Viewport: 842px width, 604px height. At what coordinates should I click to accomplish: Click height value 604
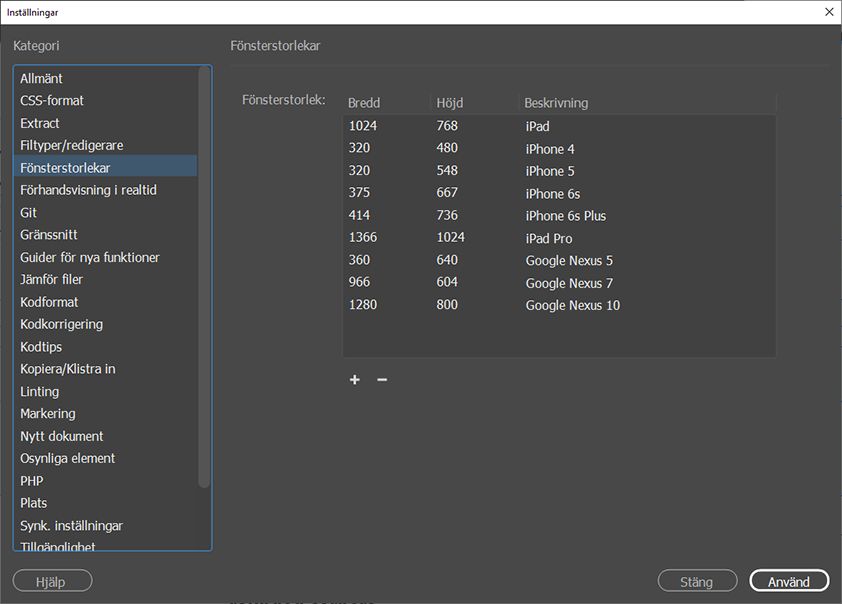coord(447,281)
